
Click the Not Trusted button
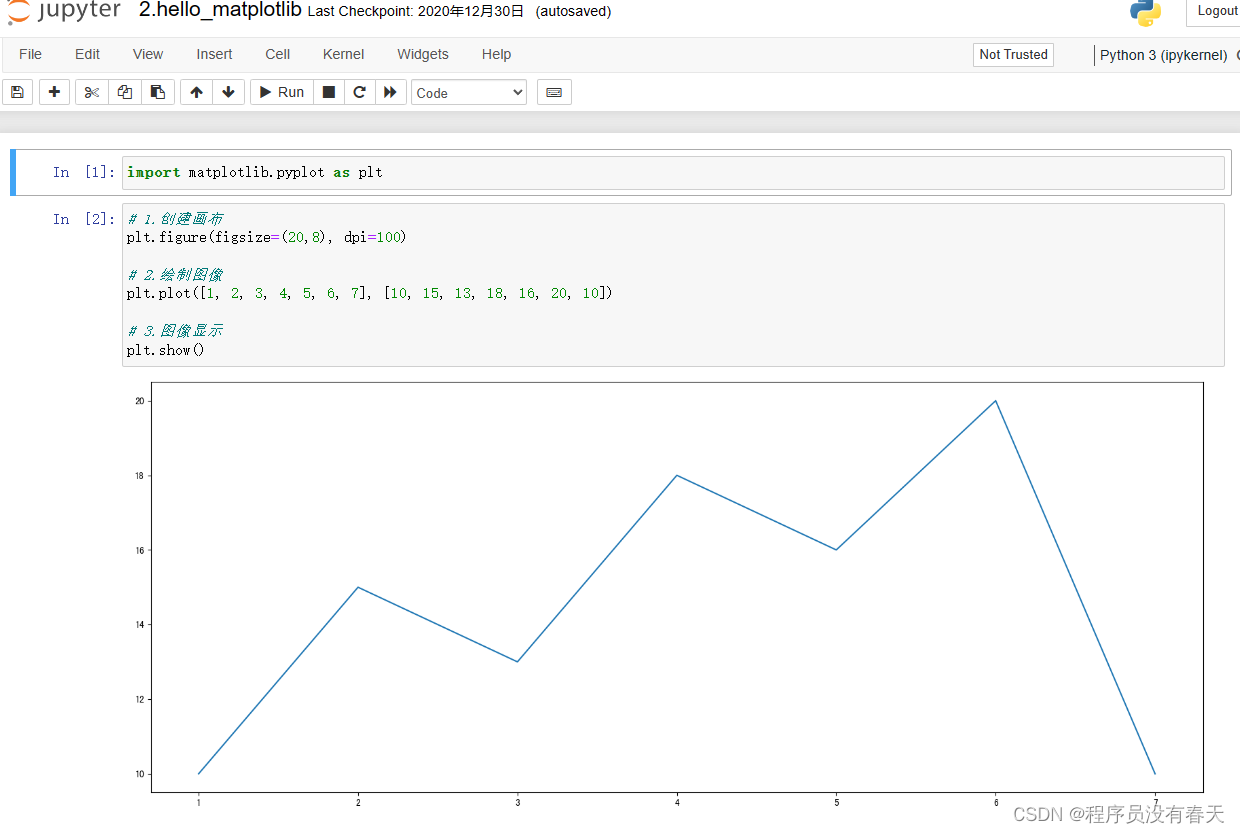[x=1013, y=55]
